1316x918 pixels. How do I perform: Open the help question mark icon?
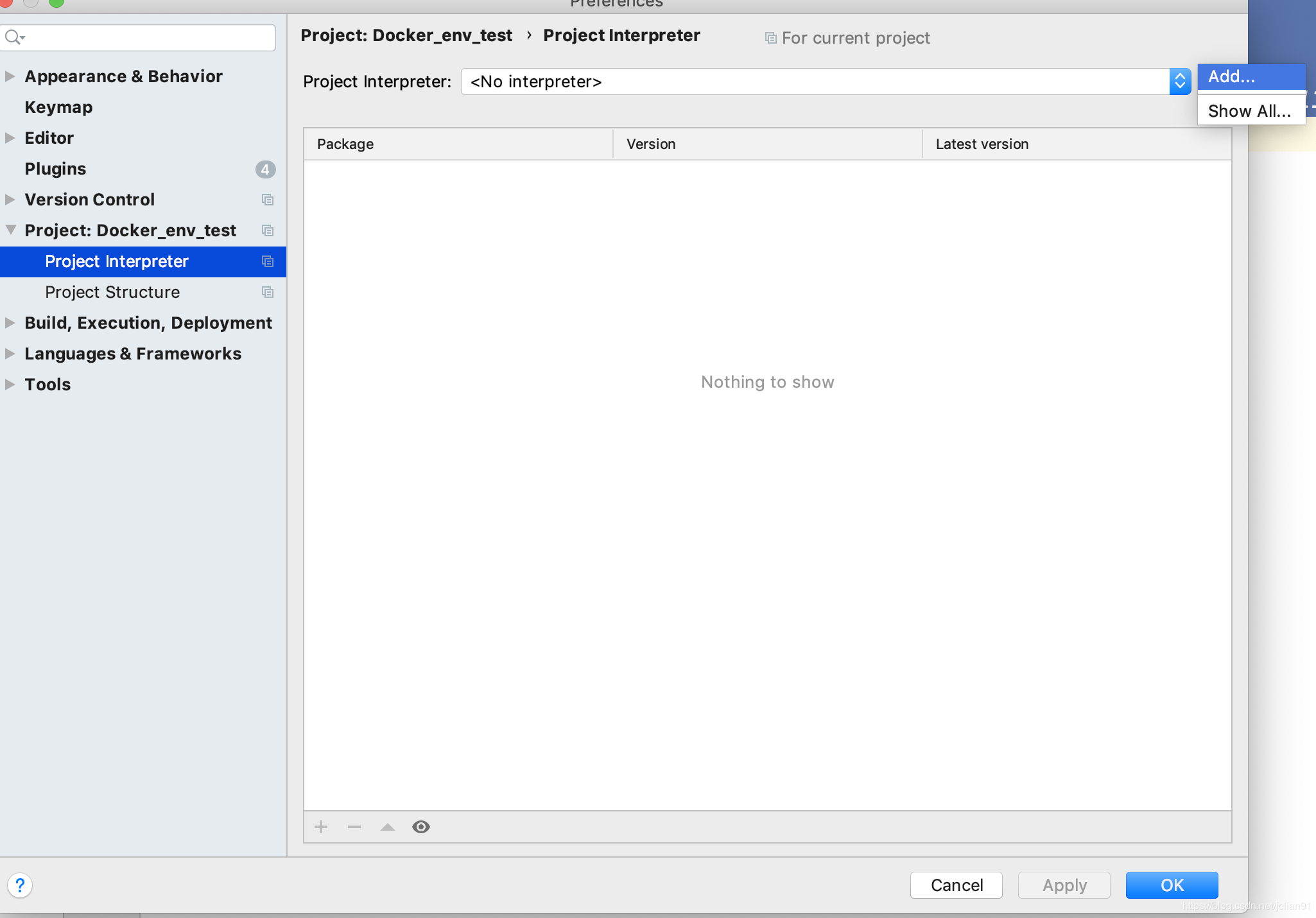20,886
